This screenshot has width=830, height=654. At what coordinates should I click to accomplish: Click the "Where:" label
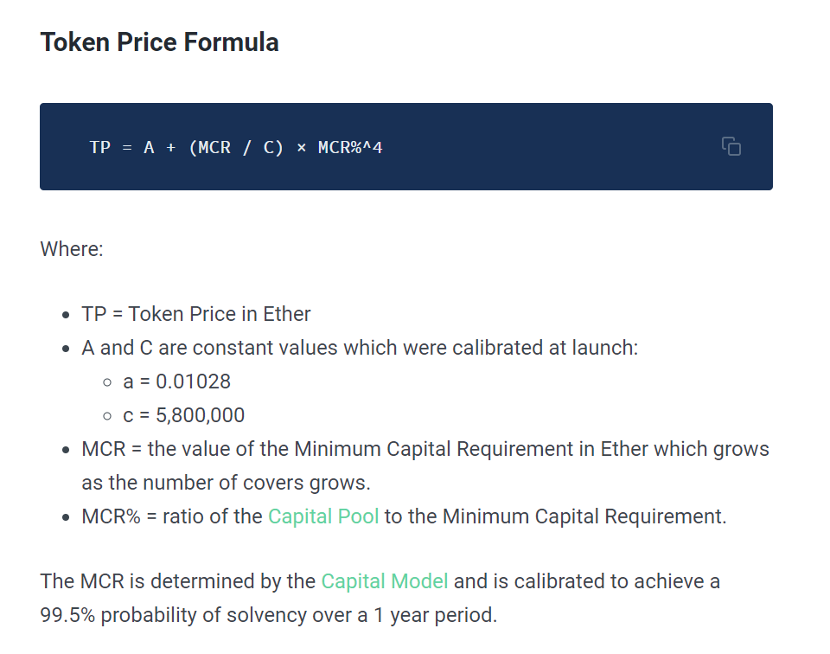click(72, 249)
